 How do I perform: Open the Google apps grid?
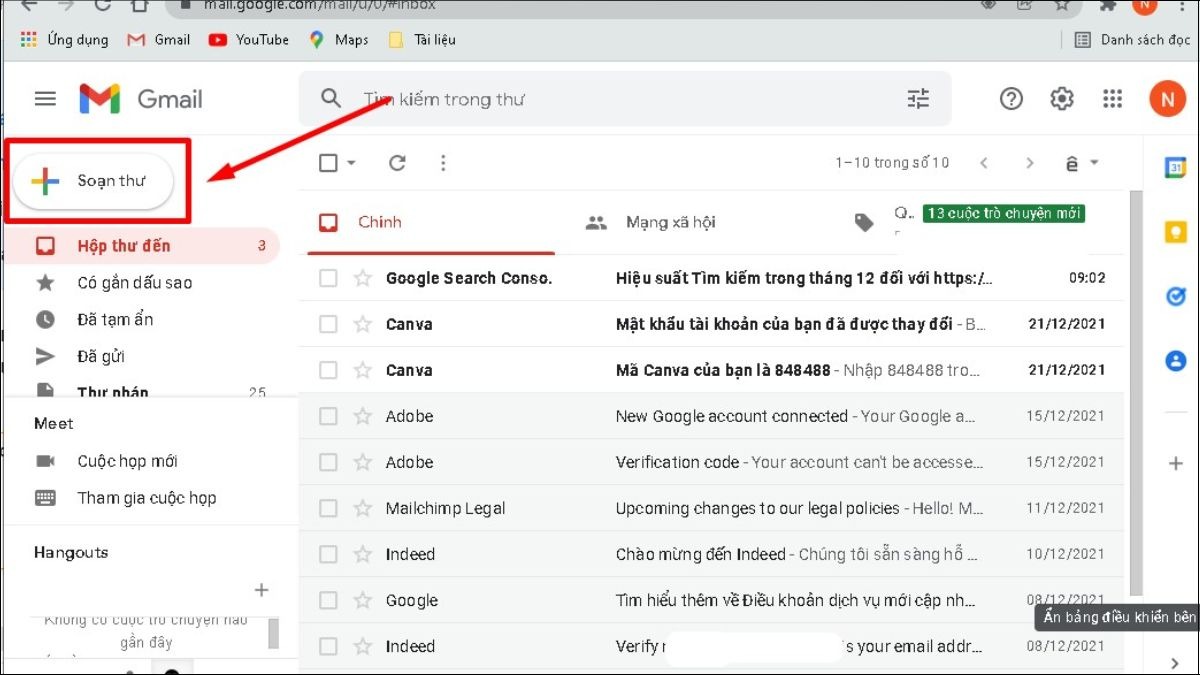click(1112, 99)
